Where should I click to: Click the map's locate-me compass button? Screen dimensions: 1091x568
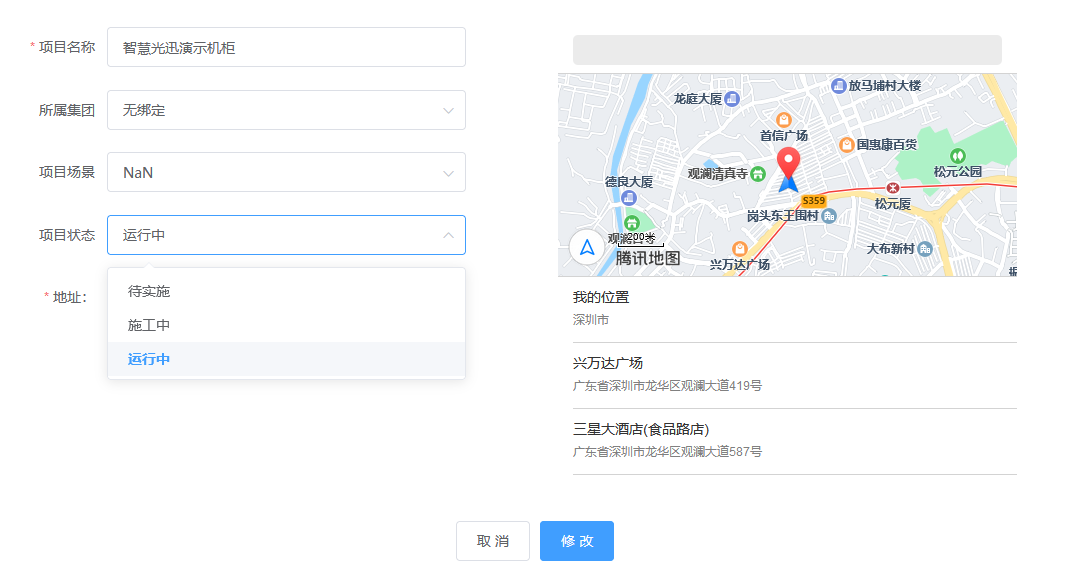[587, 247]
